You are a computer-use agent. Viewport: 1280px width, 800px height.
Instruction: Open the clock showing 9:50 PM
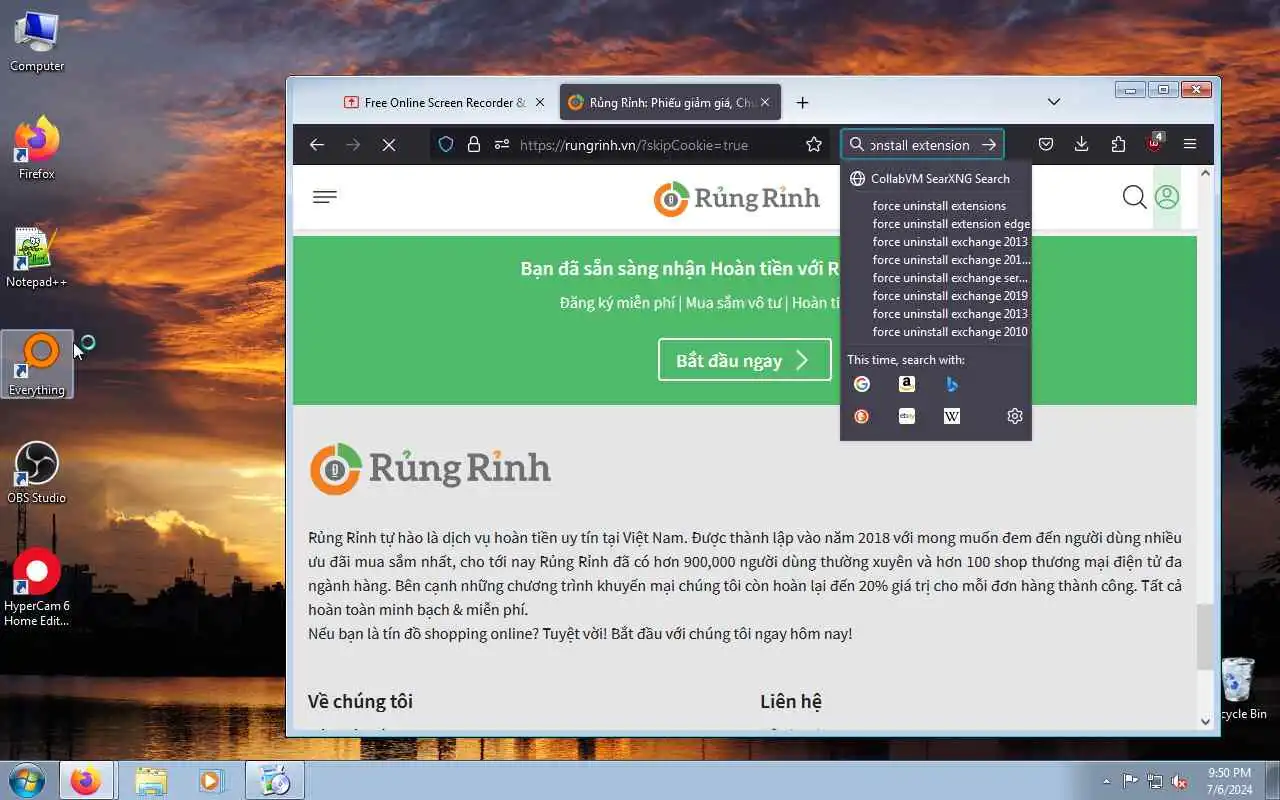1229,780
